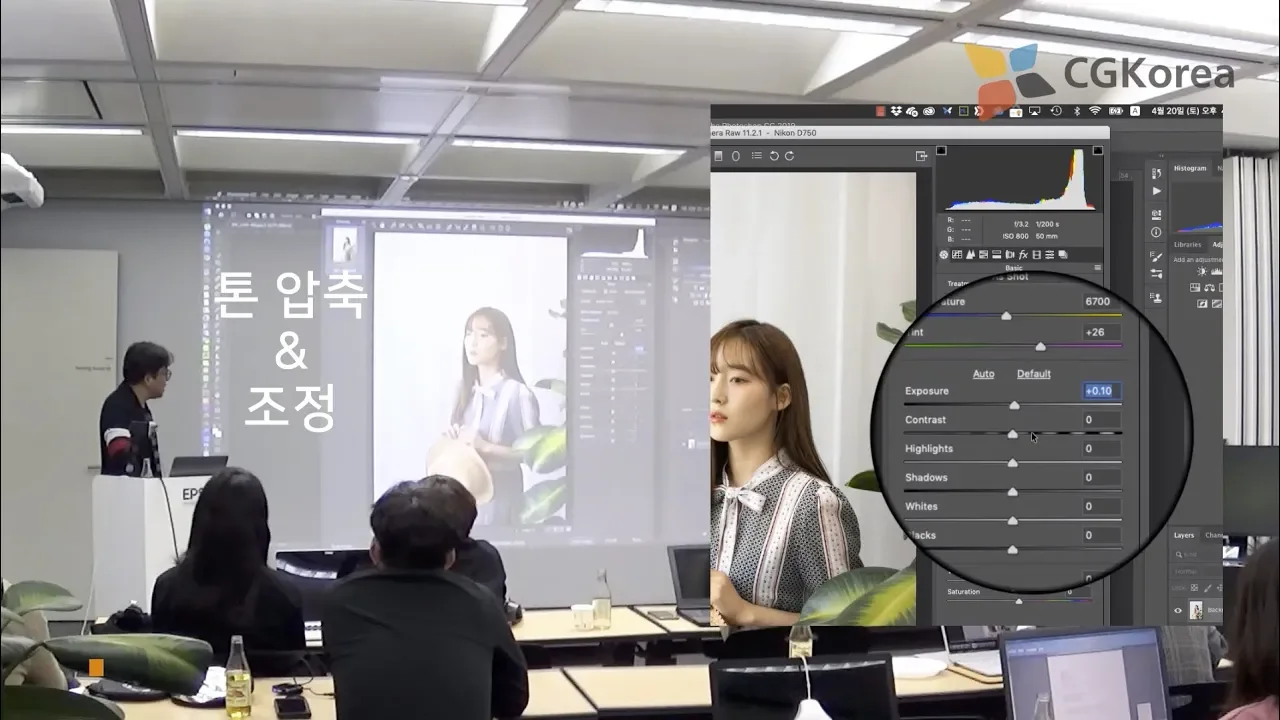This screenshot has height=720, width=1280.
Task: Open the Properties panel icon
Action: click(x=1156, y=215)
